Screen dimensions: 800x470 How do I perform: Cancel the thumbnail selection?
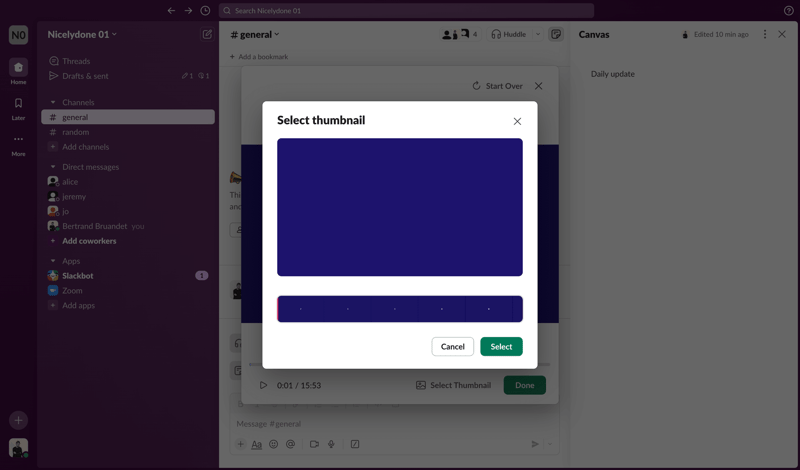(453, 347)
